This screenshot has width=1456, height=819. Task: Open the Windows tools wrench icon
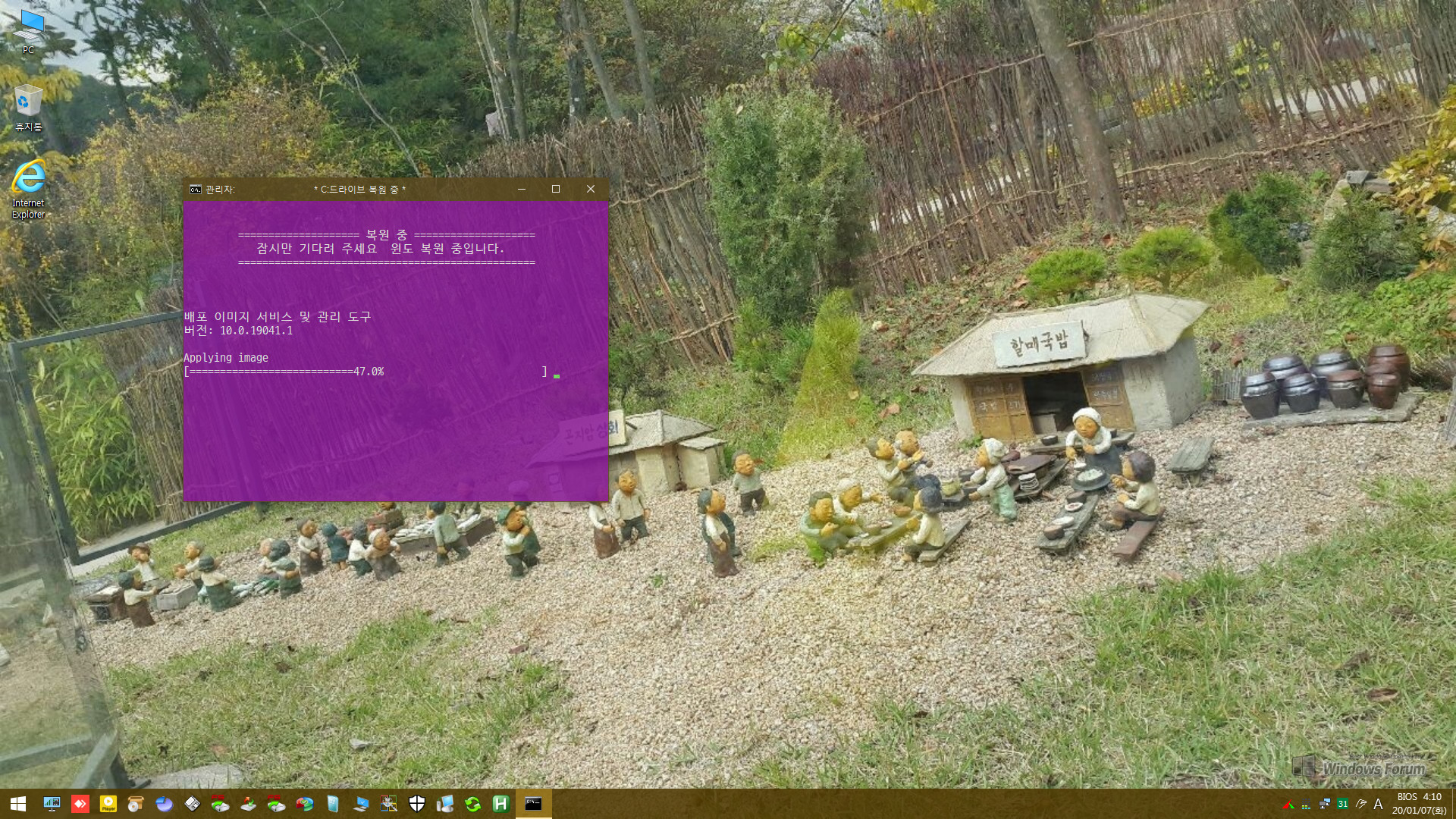pos(388,804)
